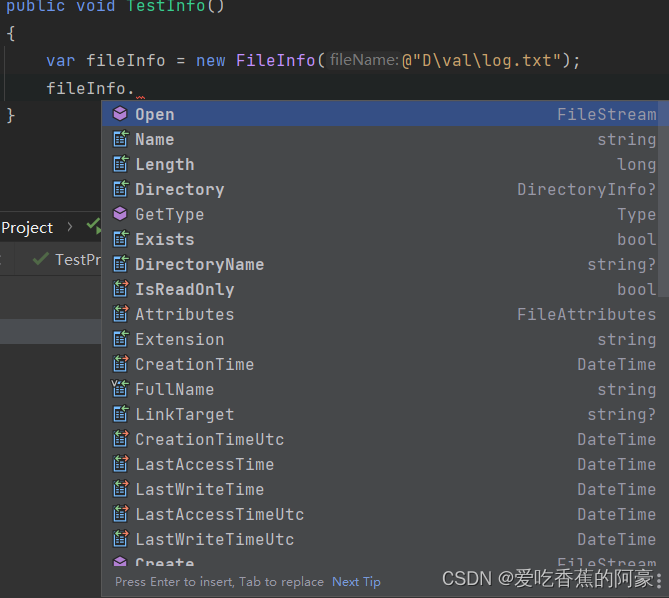Image resolution: width=669 pixels, height=598 pixels.
Task: Click the fileName: parameter hint
Action: point(364,60)
